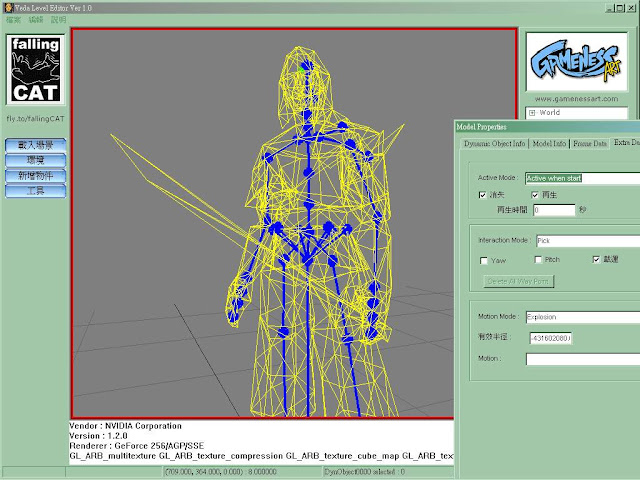Screen dimensions: 640x480
Task: Click the Model Properties title bar
Action: (547, 127)
